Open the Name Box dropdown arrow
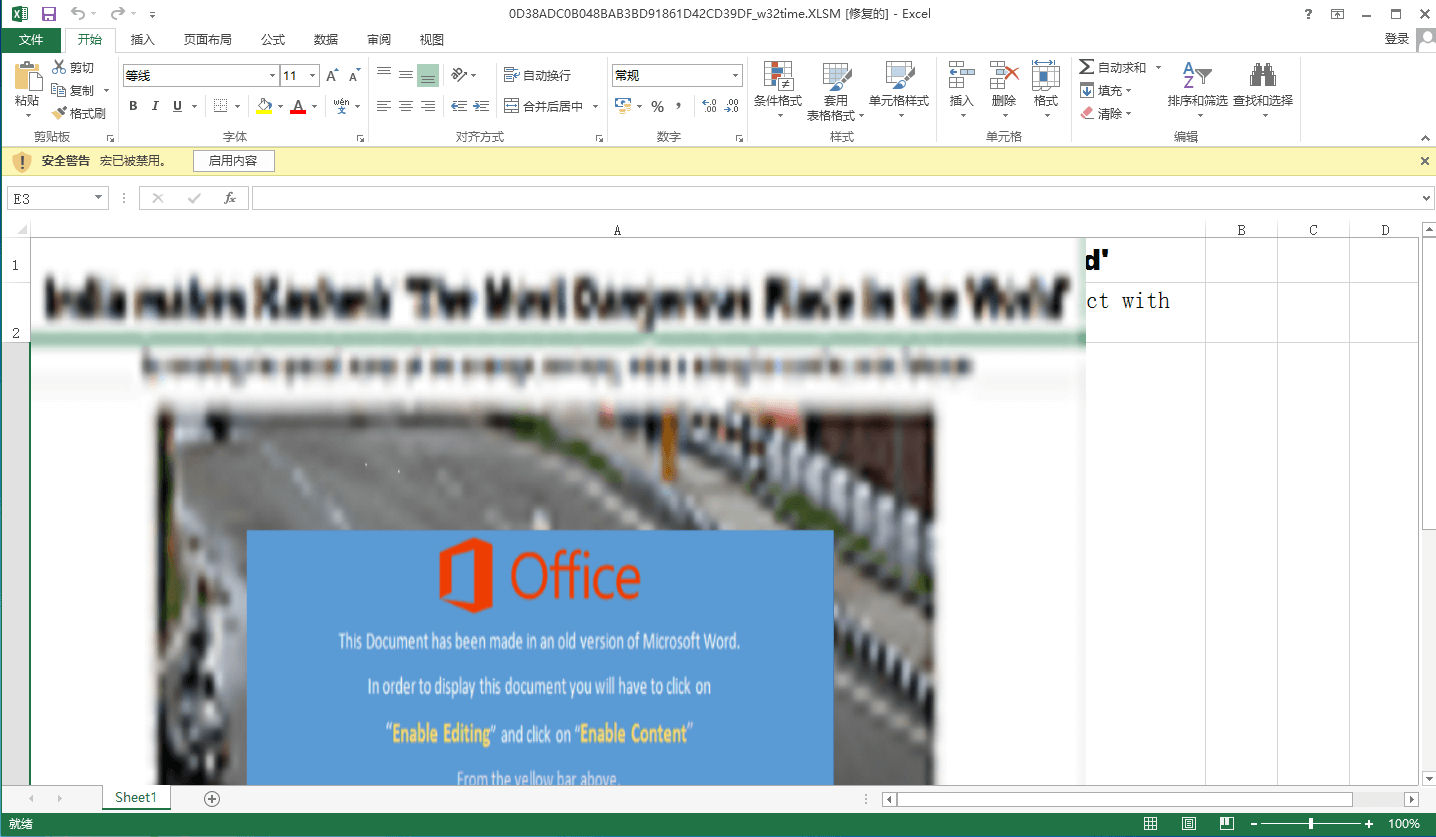1436x837 pixels. (98, 198)
